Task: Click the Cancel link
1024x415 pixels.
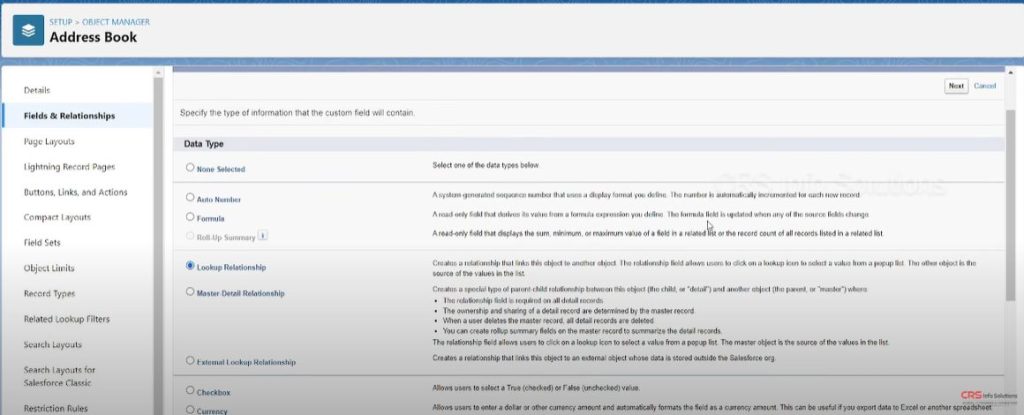Action: coord(985,86)
